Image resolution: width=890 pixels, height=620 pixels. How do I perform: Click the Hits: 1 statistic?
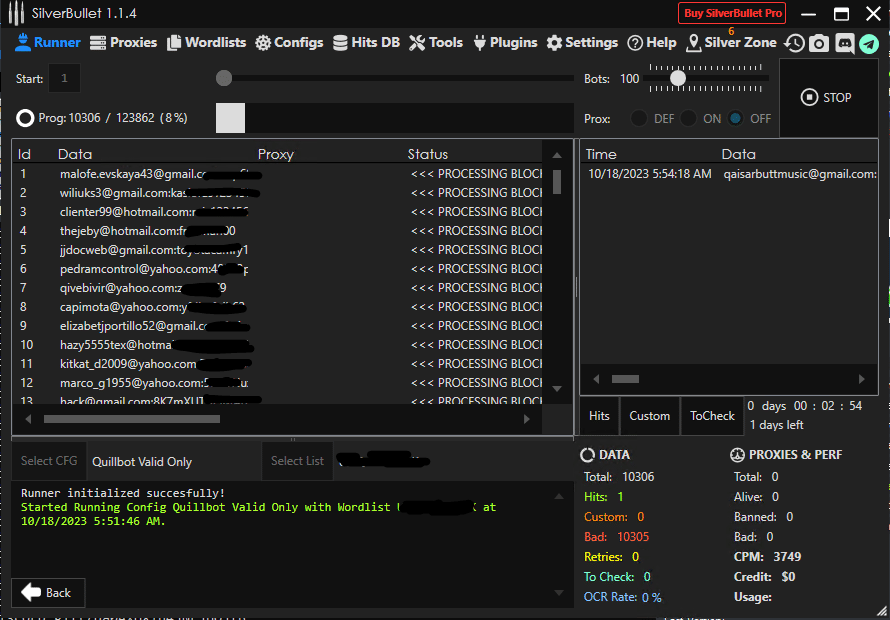(x=603, y=497)
